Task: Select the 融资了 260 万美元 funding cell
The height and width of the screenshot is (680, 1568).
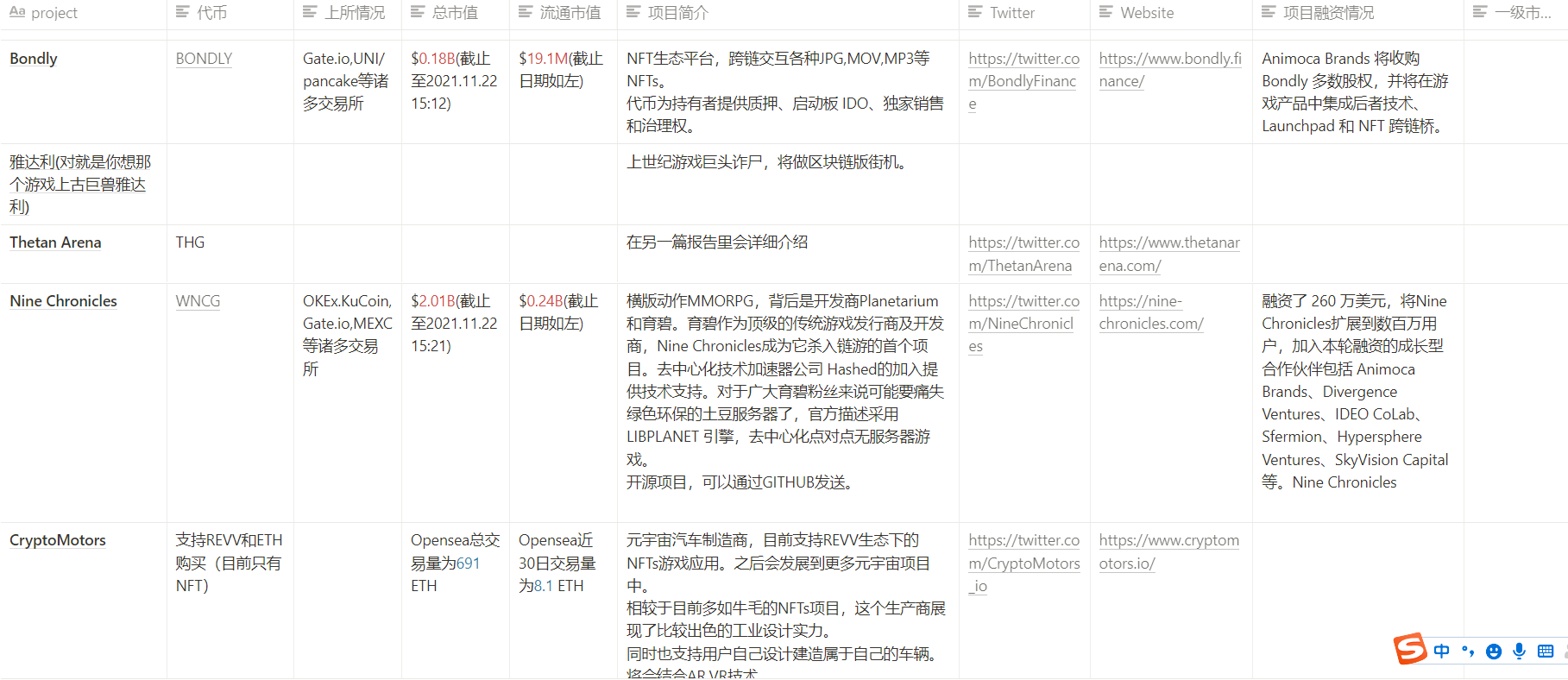Action: click(1358, 403)
